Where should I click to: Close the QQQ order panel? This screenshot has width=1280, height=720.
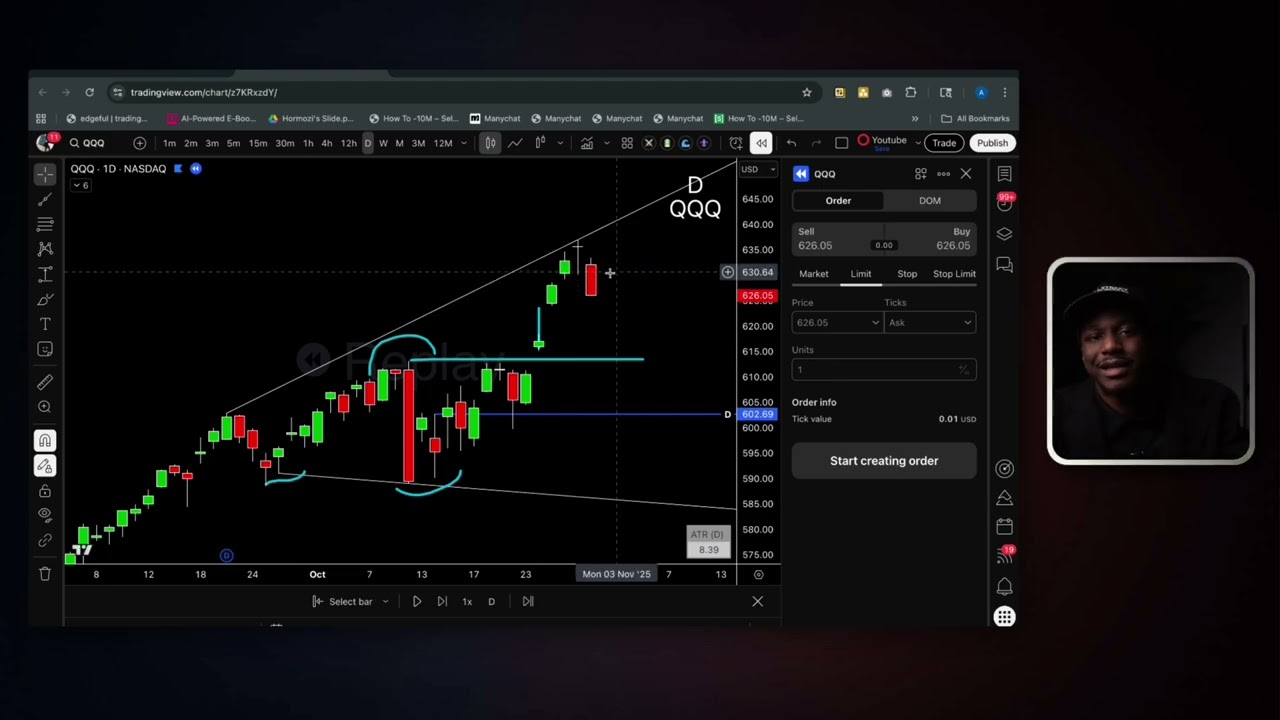[966, 174]
